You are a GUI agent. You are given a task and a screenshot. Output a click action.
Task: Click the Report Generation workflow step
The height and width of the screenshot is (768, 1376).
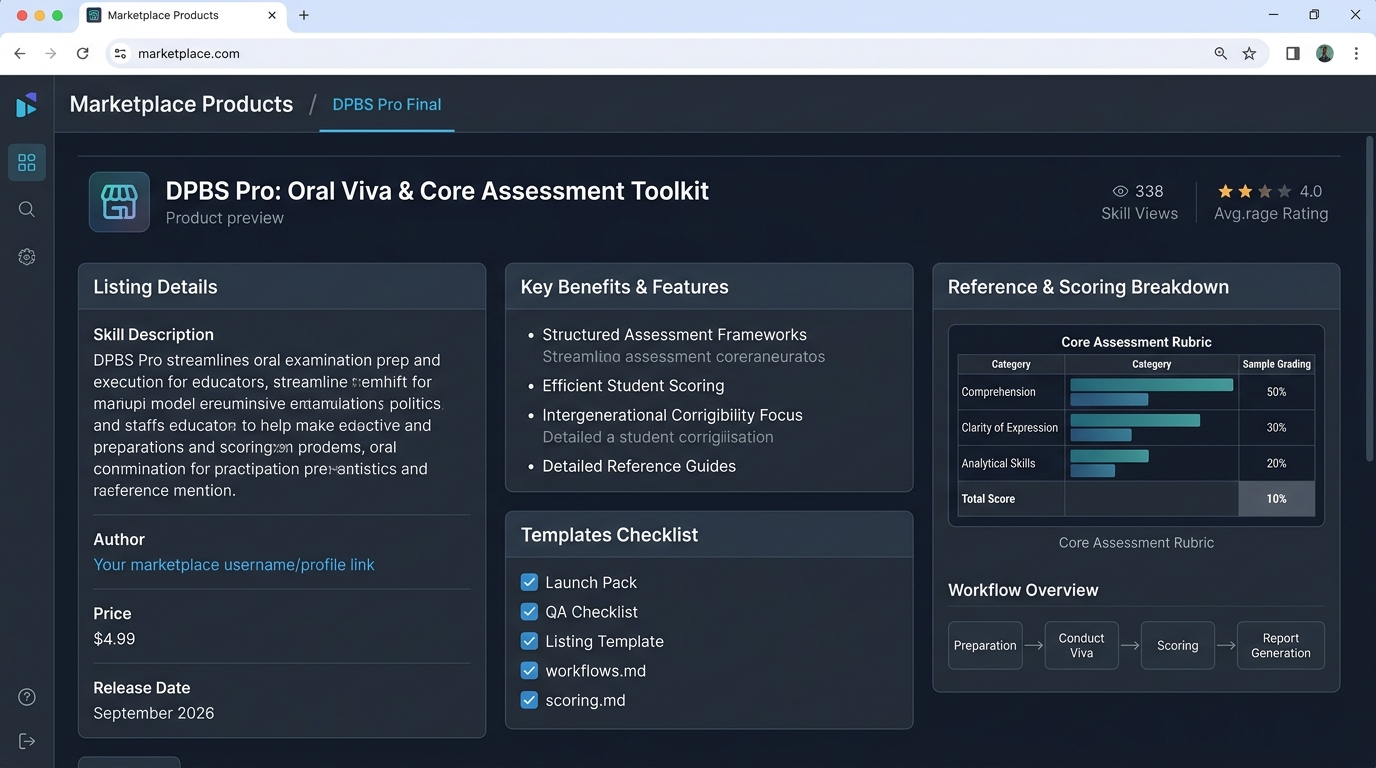pos(1280,645)
